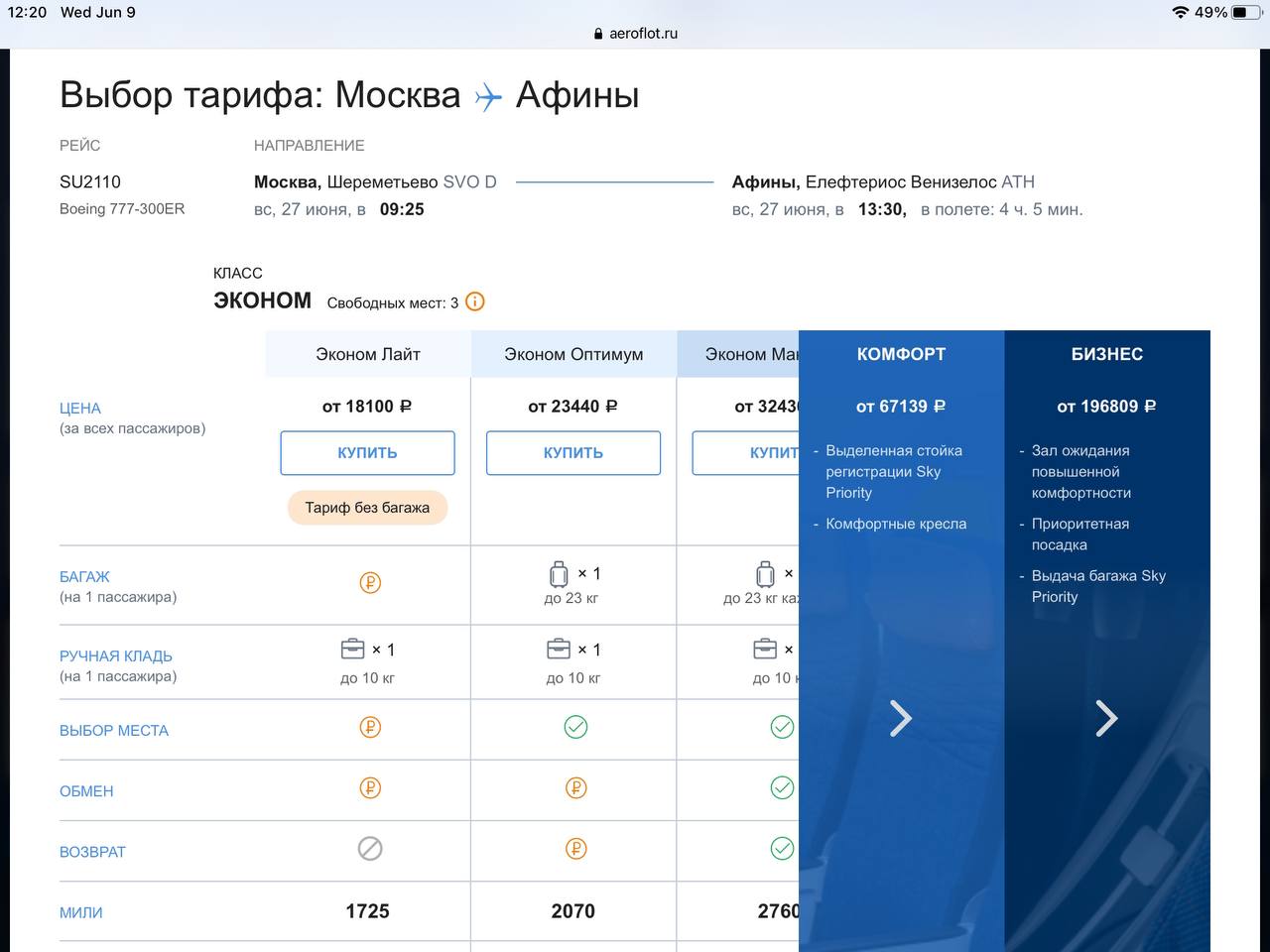Open the ВЫБОР МЕСТА row link
Screen dimensions: 1270x952
click(114, 731)
